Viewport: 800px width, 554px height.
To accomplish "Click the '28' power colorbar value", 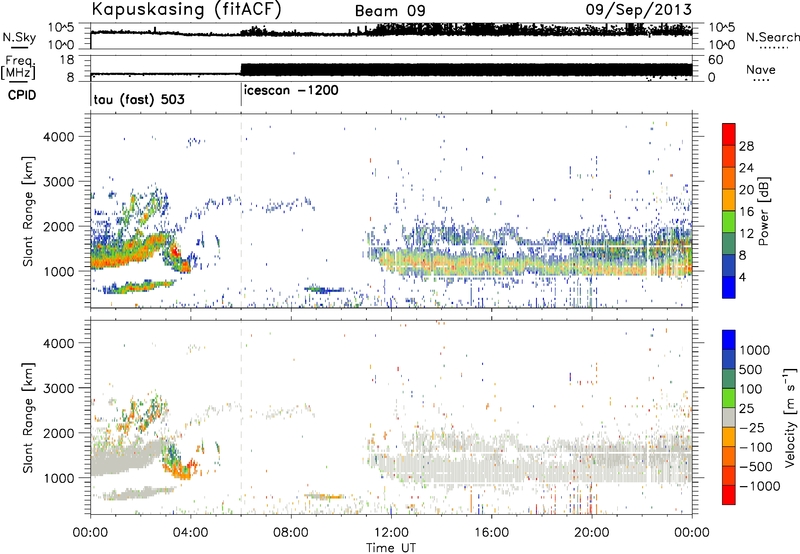I will pos(746,146).
